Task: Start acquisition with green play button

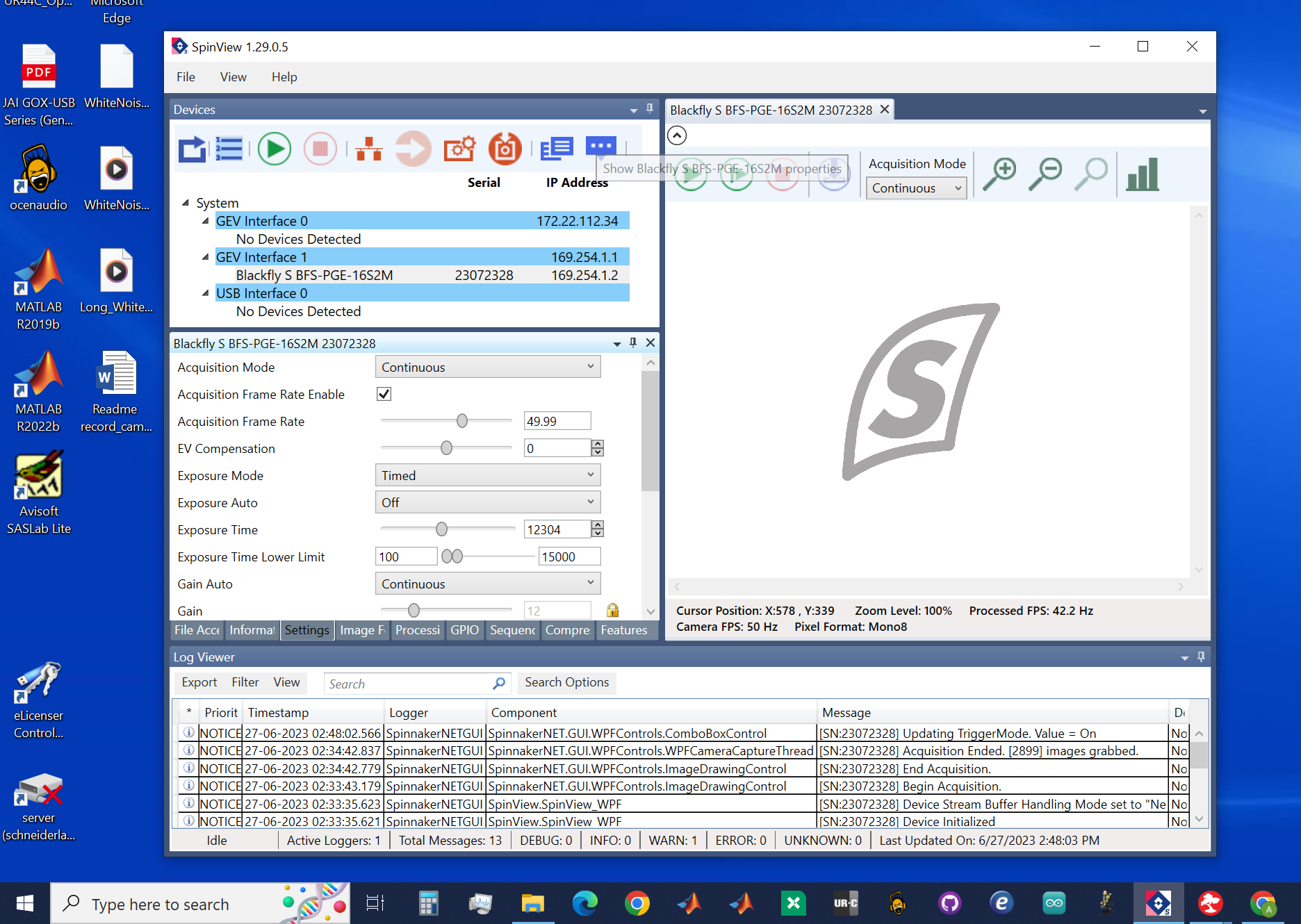Action: [x=275, y=149]
